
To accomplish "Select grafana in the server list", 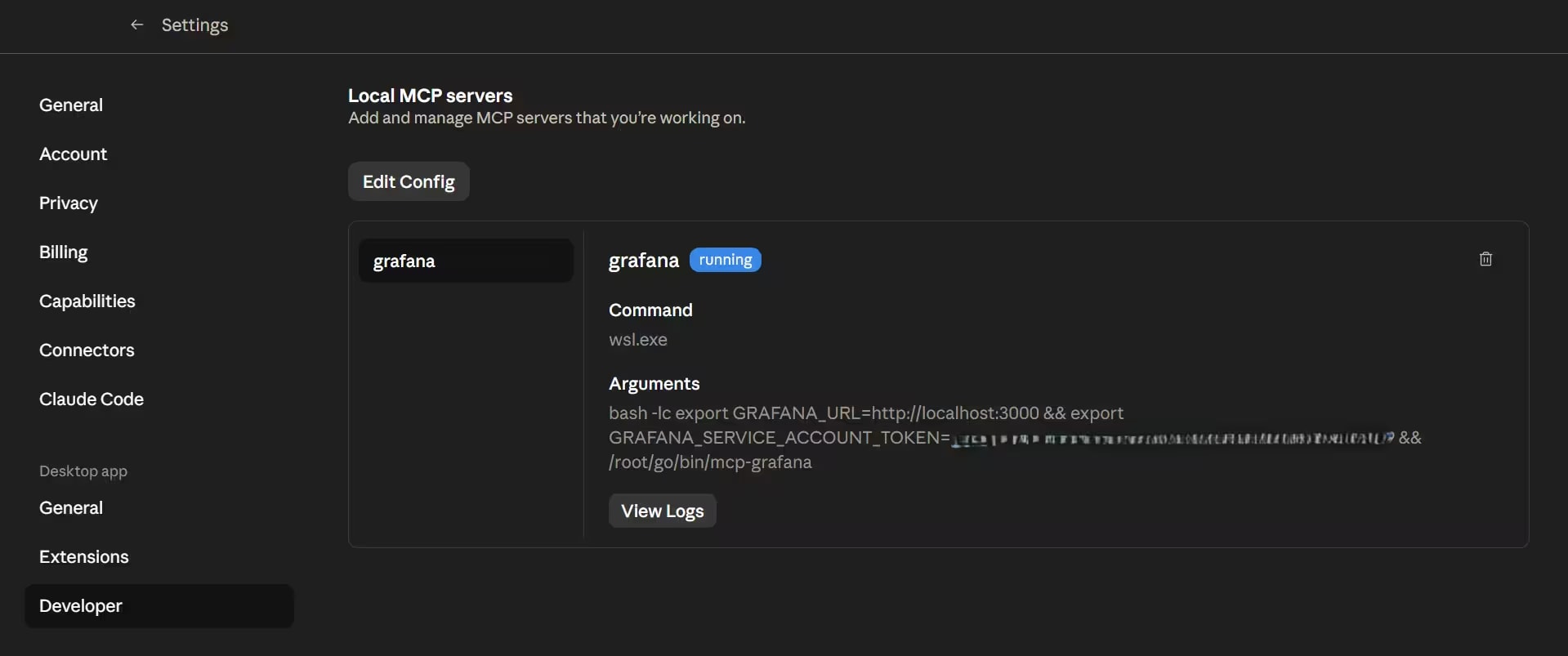I will pyautogui.click(x=466, y=261).
